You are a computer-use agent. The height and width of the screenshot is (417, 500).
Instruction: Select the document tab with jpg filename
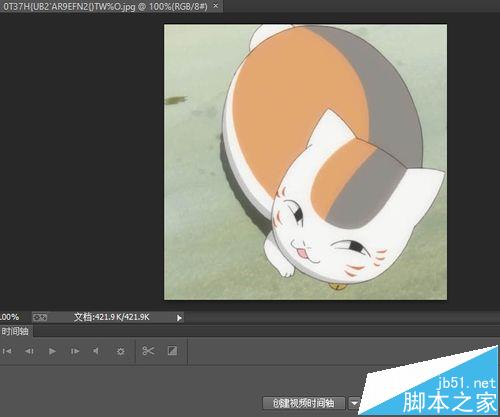[x=105, y=6]
